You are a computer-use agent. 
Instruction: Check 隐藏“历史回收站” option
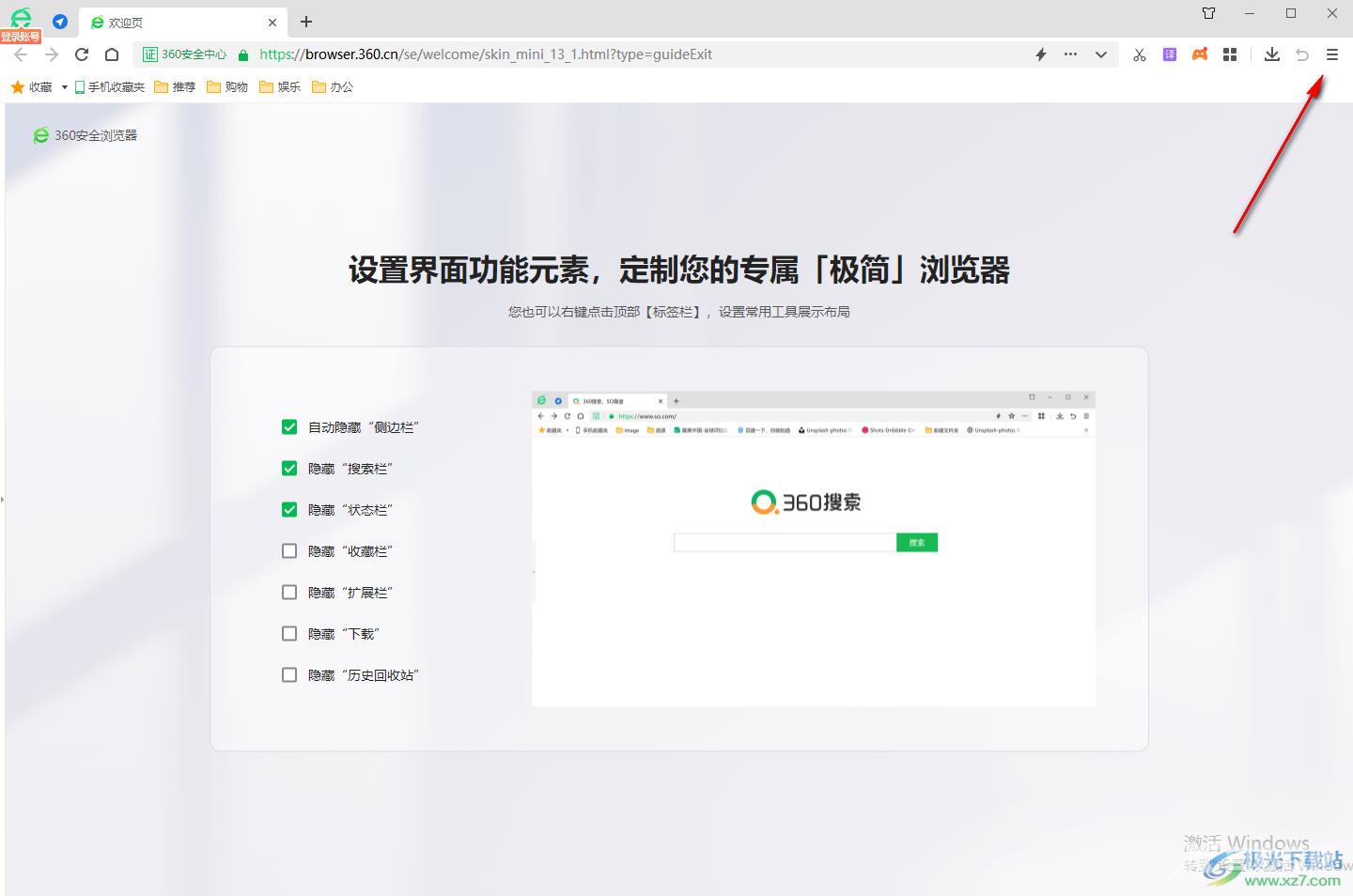coord(289,675)
